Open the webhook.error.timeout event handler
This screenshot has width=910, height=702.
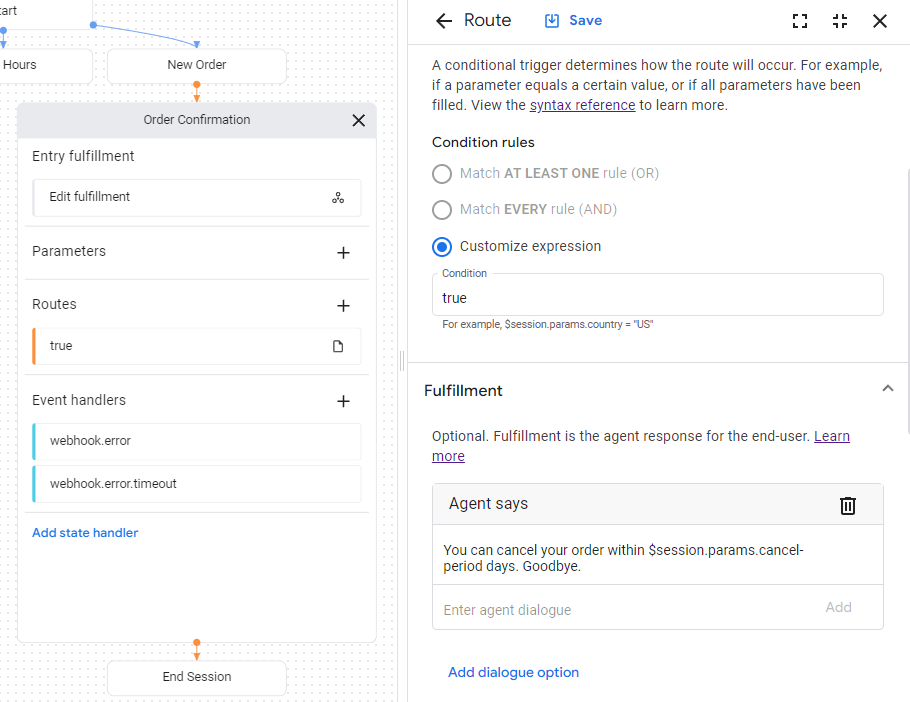pyautogui.click(x=196, y=484)
